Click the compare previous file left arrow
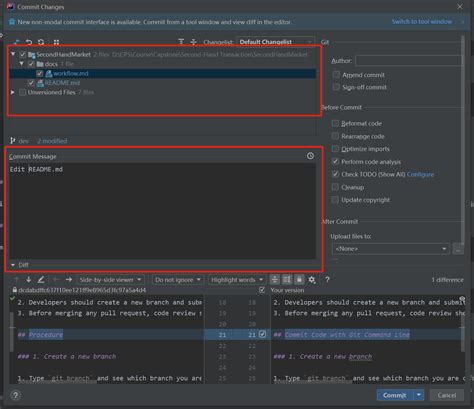This screenshot has width=474, height=409. 56,279
